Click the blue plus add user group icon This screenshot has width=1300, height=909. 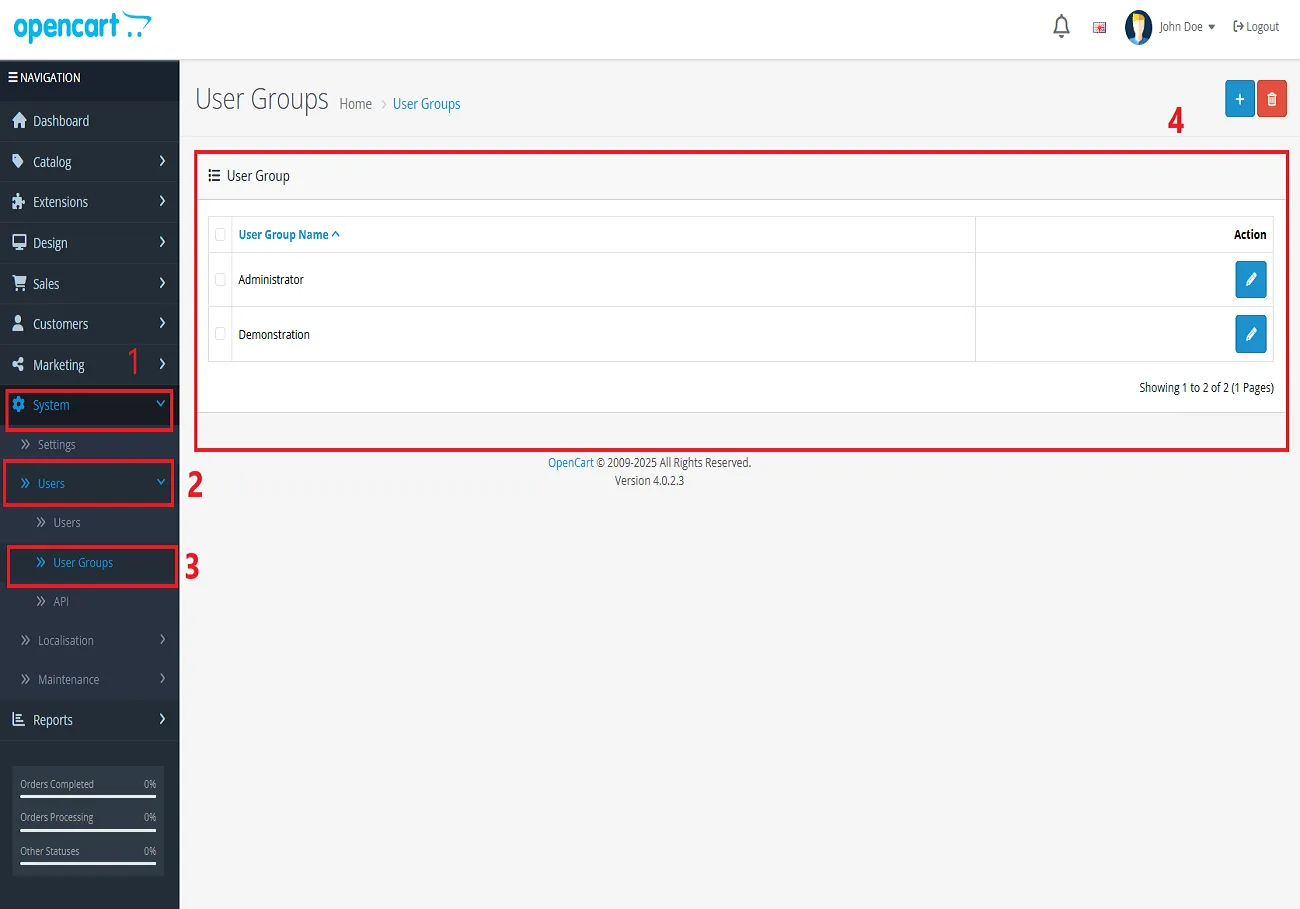pyautogui.click(x=1239, y=99)
